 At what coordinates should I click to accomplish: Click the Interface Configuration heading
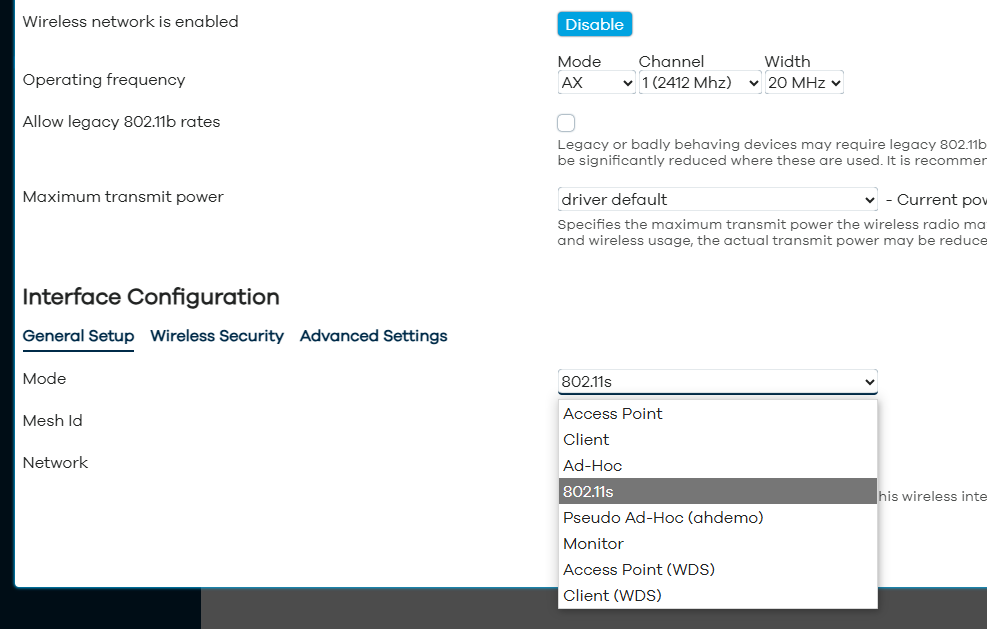151,297
